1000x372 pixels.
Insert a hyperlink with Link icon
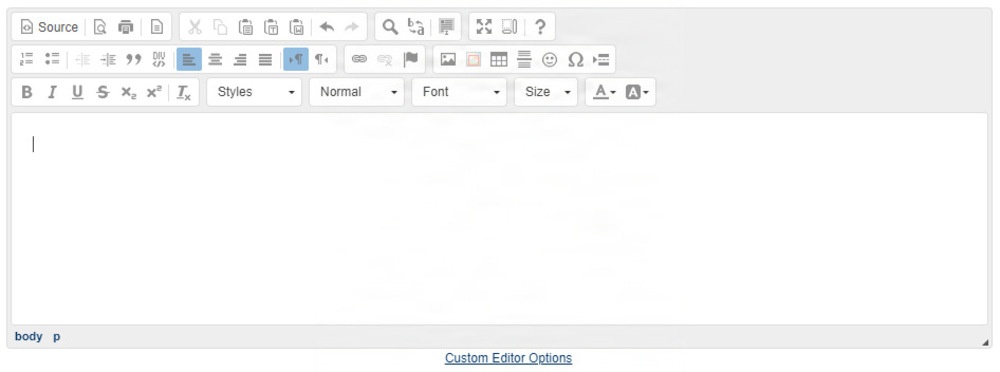pyautogui.click(x=360, y=59)
